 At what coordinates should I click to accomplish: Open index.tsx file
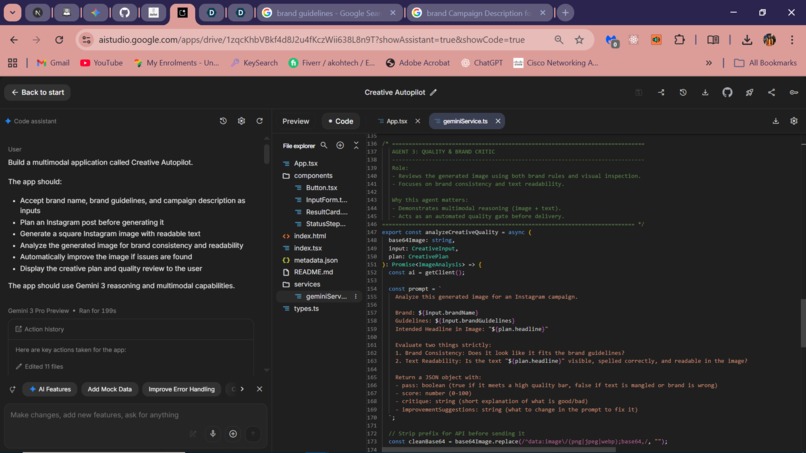tap(307, 248)
